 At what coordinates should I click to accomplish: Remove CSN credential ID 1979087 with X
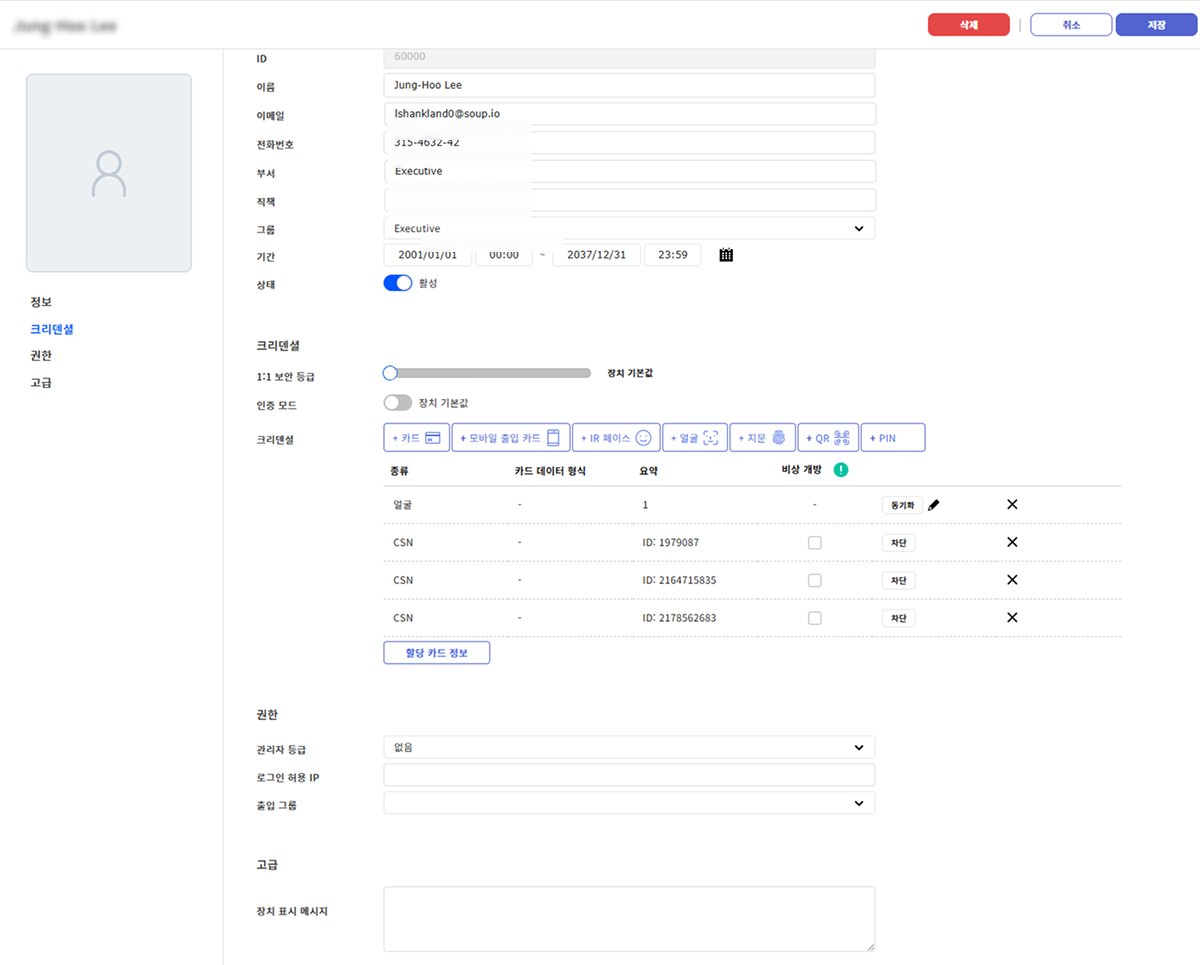1012,542
